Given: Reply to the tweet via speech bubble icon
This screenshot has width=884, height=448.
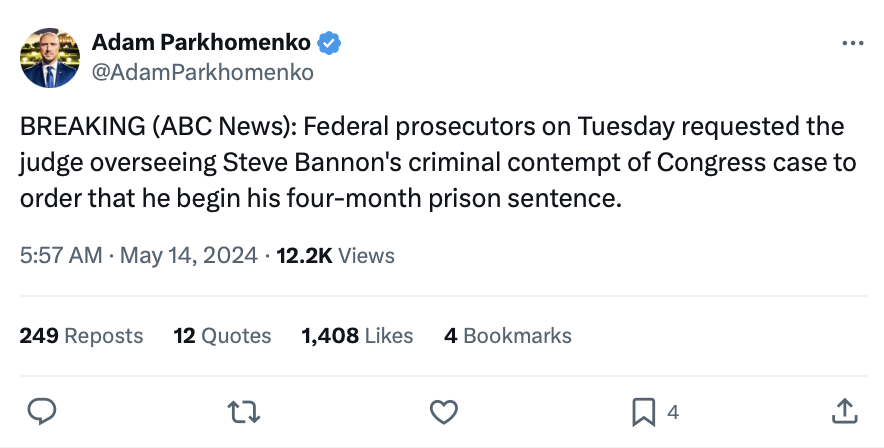Looking at the screenshot, I should [x=41, y=411].
